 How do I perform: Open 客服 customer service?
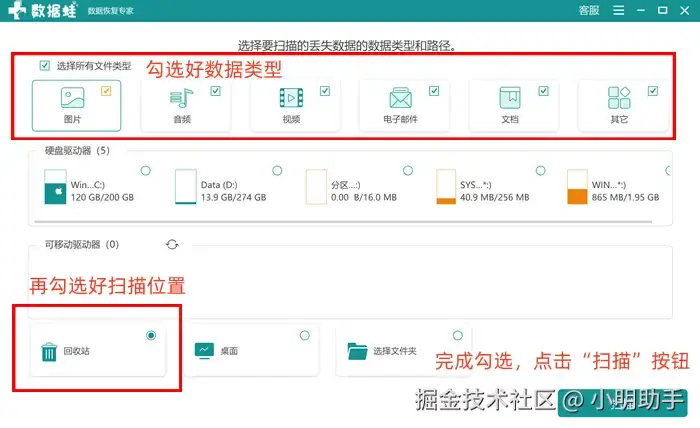click(589, 10)
